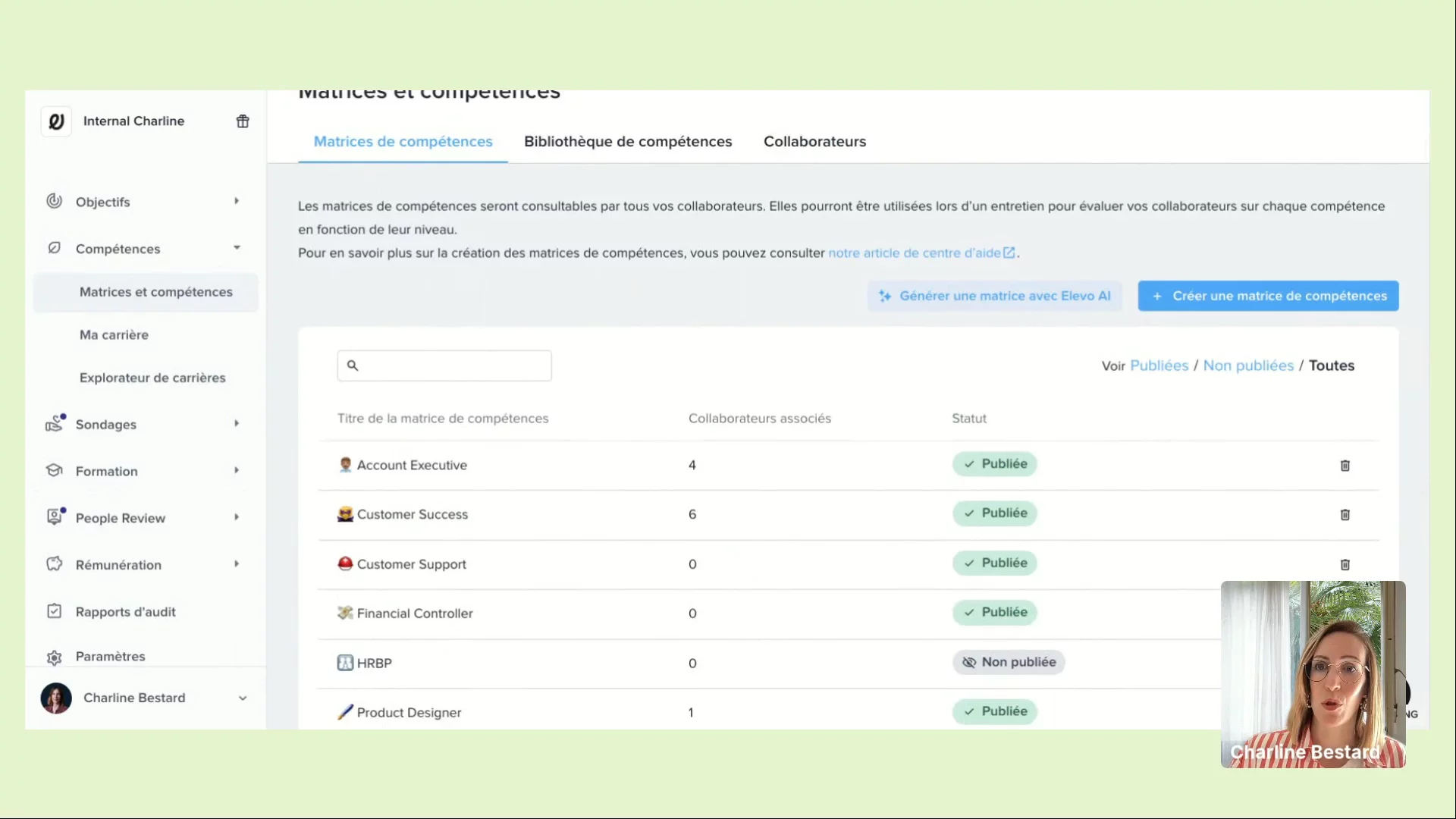Filter list to Non publiées matrices
Viewport: 1456px width, 819px height.
pos(1248,366)
